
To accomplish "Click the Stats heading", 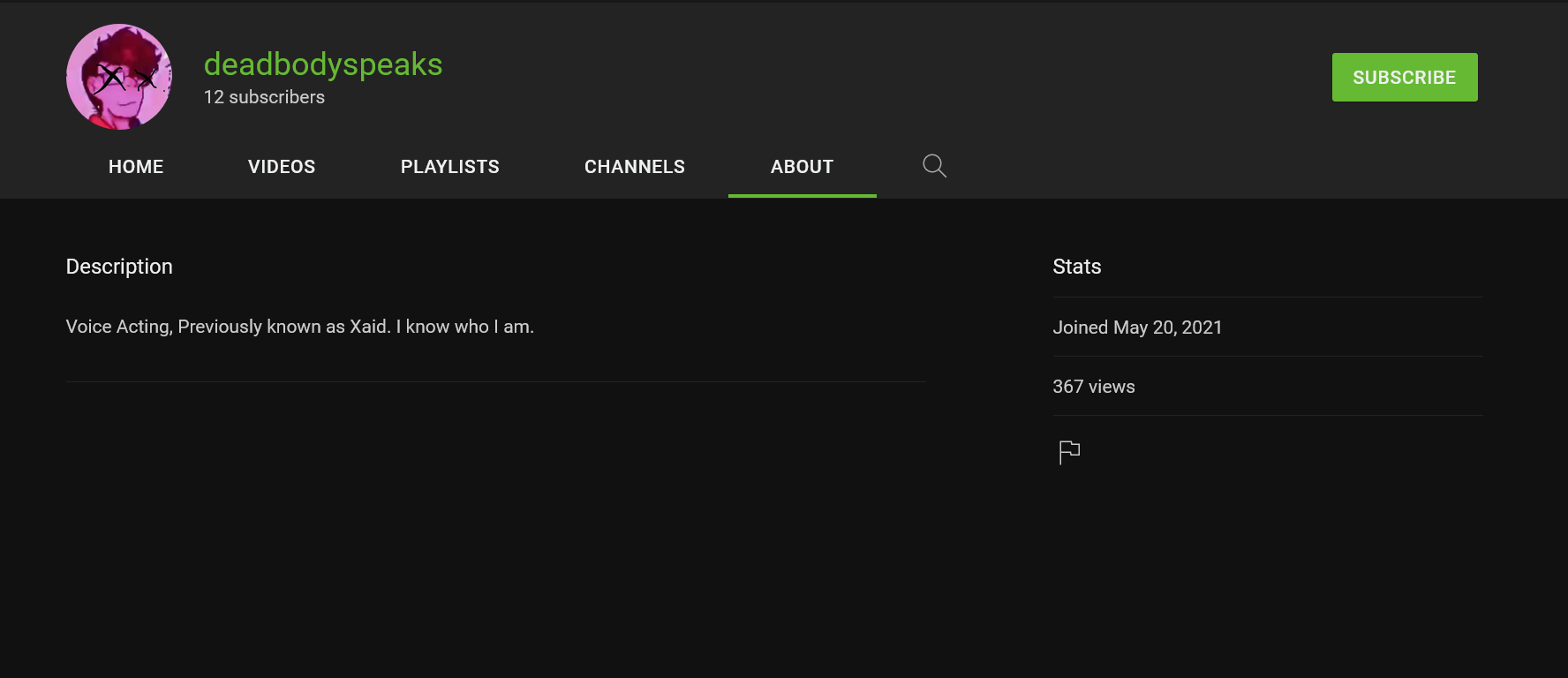I will coord(1076,267).
